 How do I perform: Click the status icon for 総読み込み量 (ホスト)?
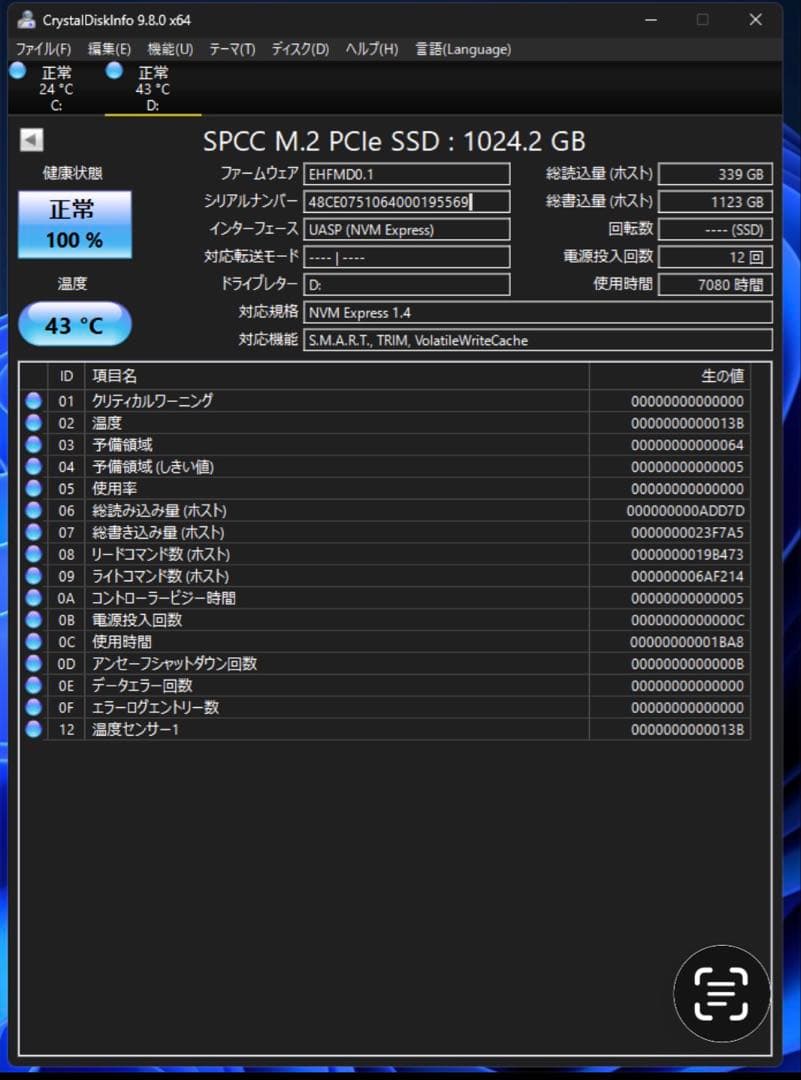coord(33,510)
